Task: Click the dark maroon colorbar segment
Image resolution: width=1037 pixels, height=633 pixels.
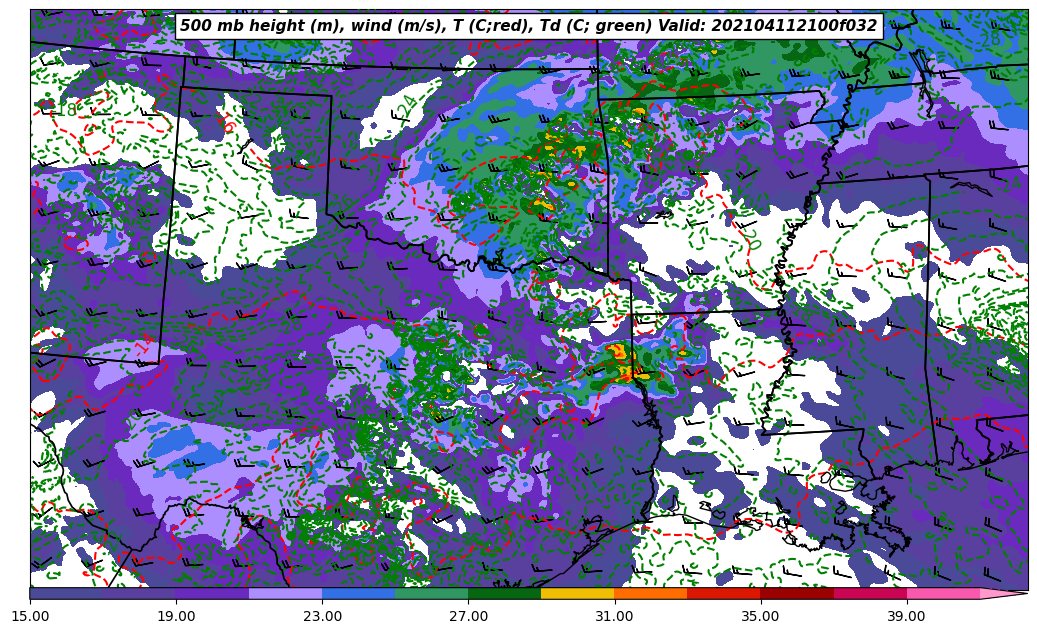Action: [x=796, y=593]
